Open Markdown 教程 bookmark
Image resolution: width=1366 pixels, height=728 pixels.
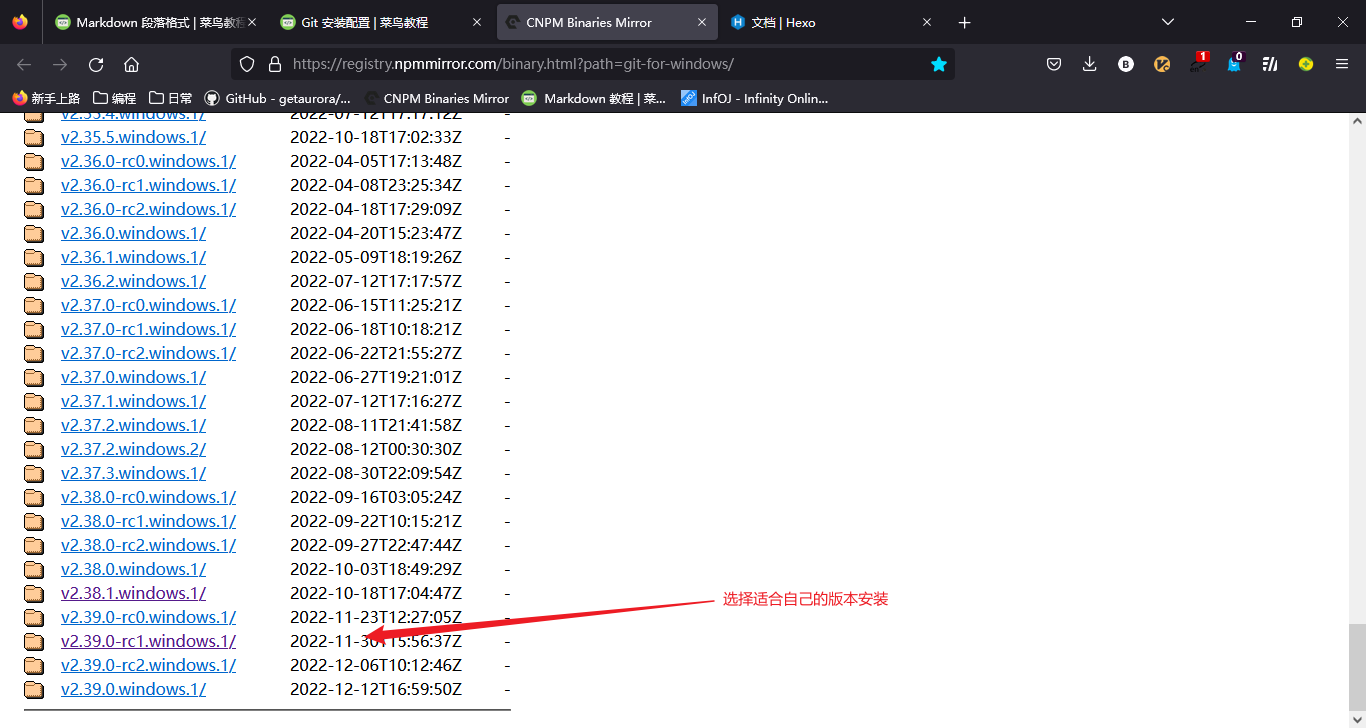[594, 98]
